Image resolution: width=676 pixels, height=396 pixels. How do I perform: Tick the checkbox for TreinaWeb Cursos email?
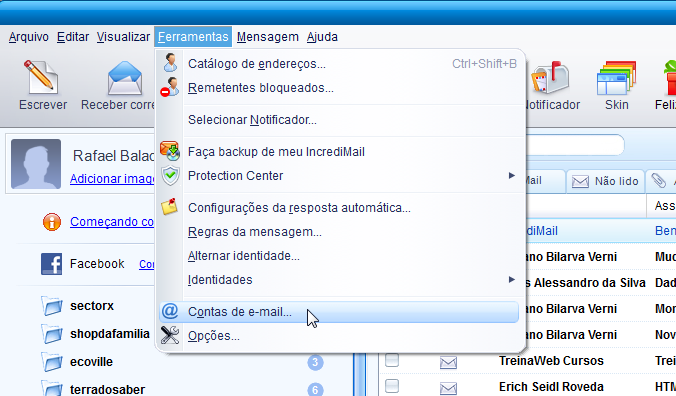[x=392, y=360]
